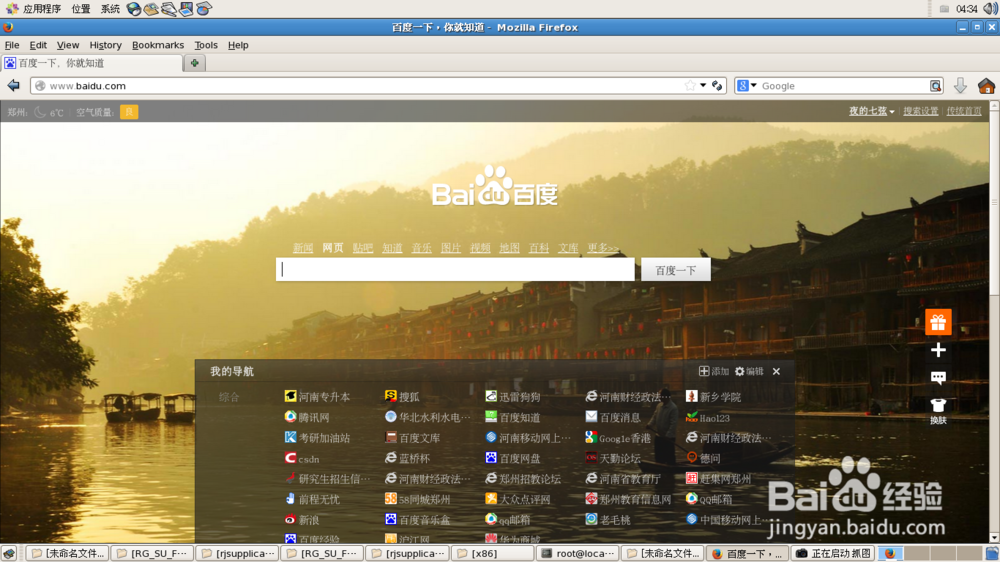Click the orange gift box icon
This screenshot has width=1000, height=562.
point(938,322)
